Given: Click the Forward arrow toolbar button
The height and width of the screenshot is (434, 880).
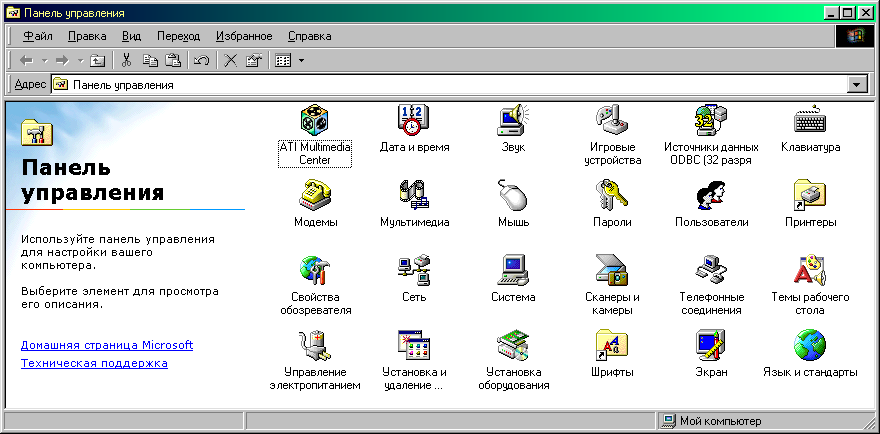Looking at the screenshot, I should (x=62, y=60).
